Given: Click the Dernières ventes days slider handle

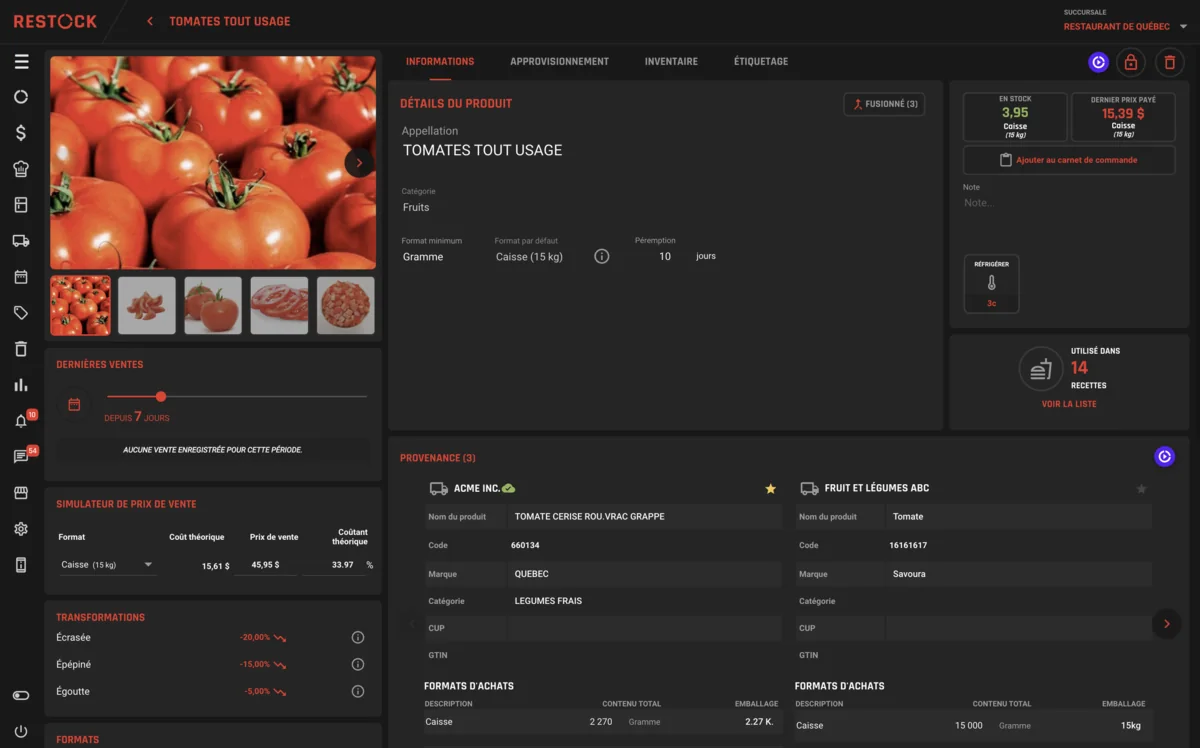Looking at the screenshot, I should [x=161, y=397].
